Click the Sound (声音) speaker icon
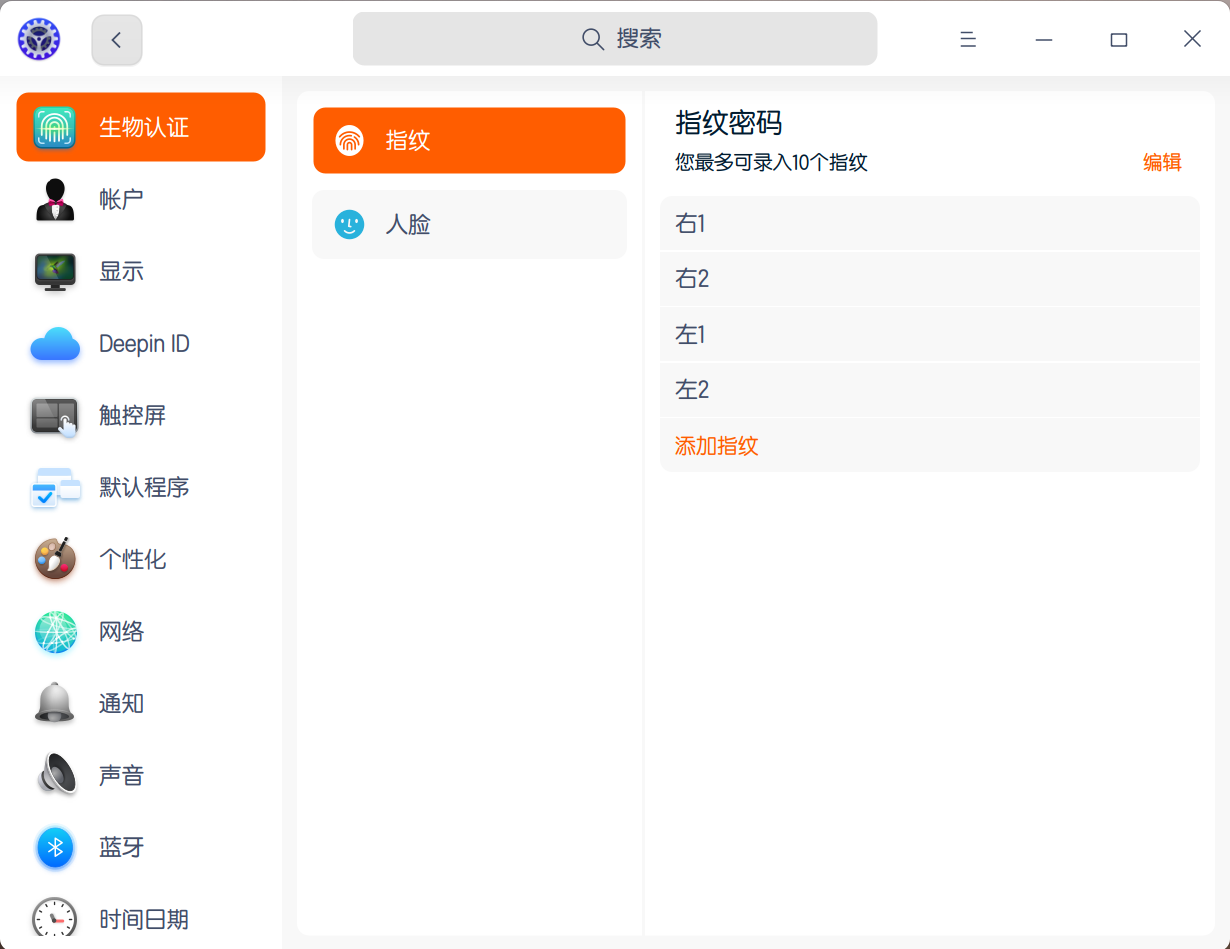1230x949 pixels. point(55,776)
